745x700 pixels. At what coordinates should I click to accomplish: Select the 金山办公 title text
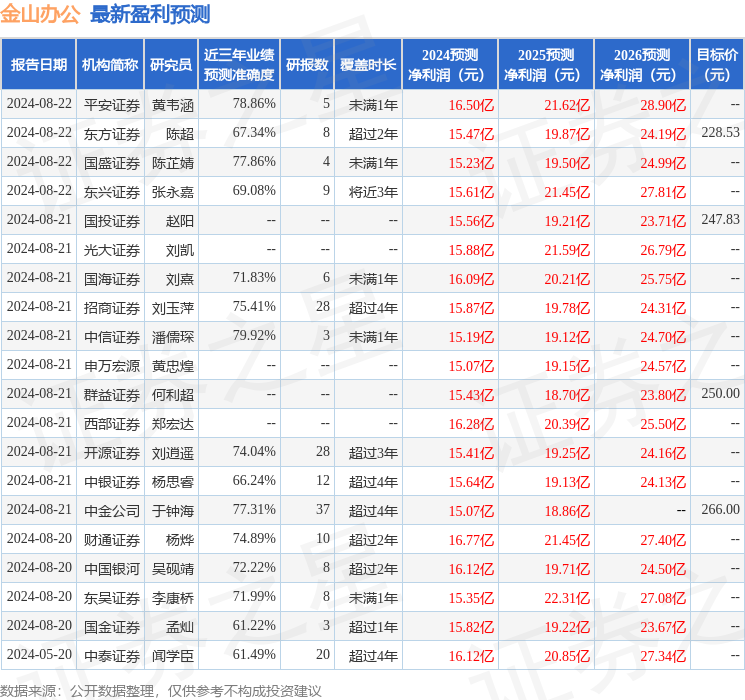40,14
